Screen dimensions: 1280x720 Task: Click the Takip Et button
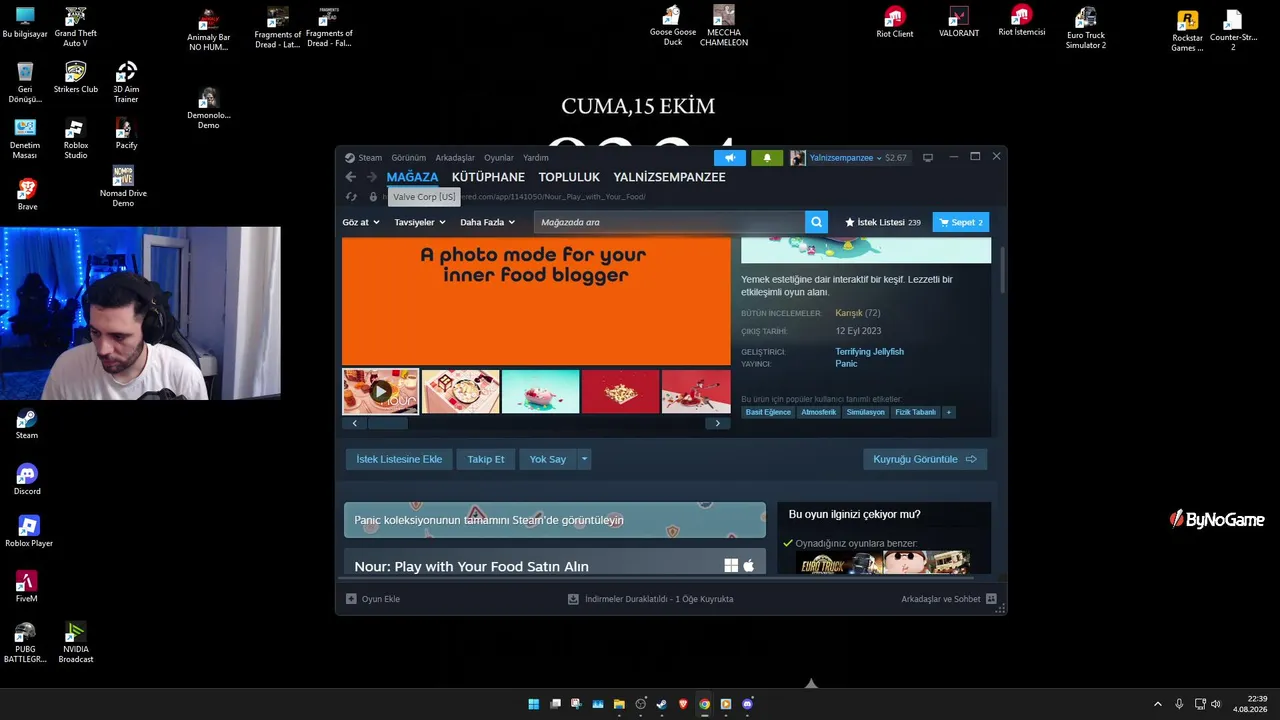(486, 459)
